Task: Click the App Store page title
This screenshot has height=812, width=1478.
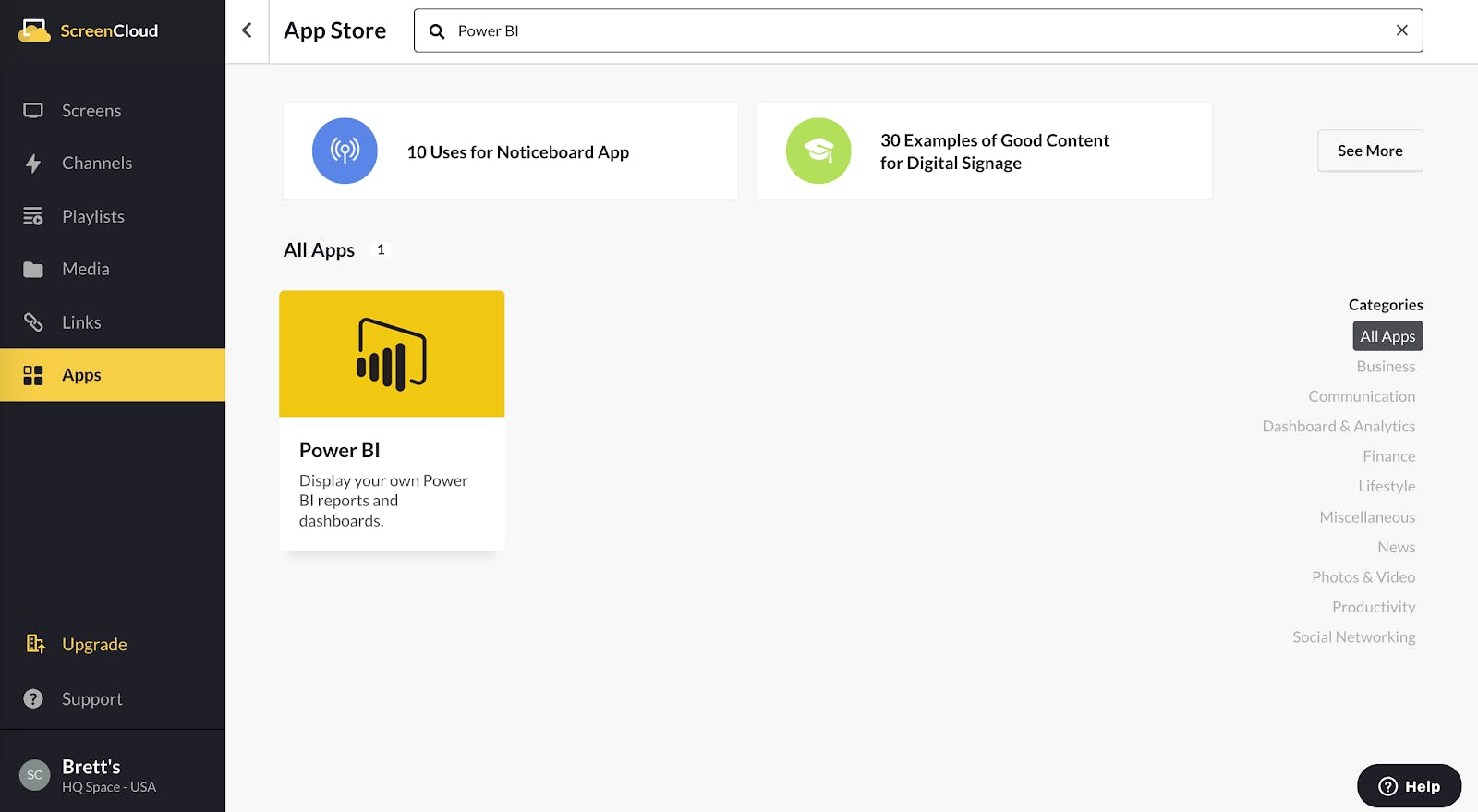Action: tap(334, 30)
